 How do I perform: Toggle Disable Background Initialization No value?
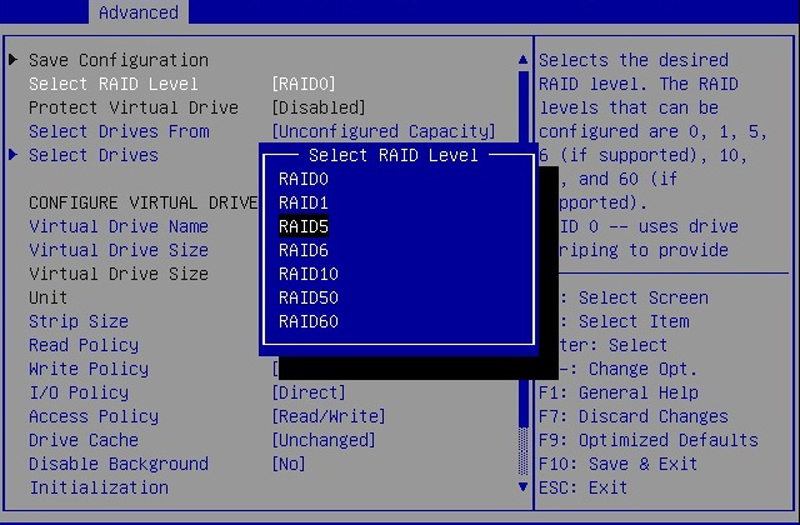coord(289,464)
